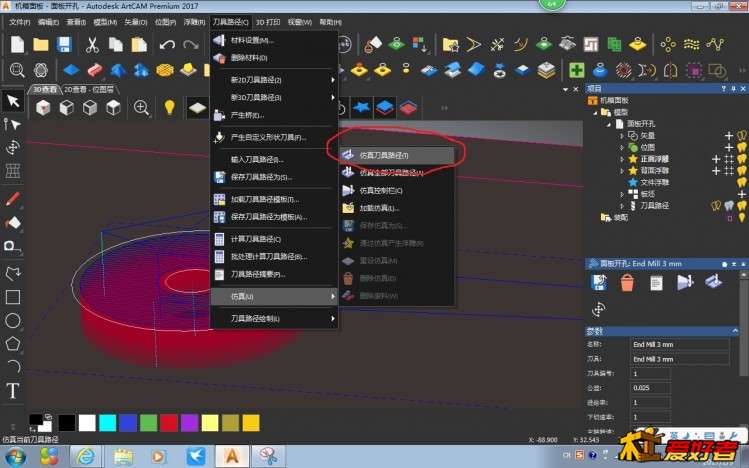The image size is (749, 468).
Task: Click the New Model file icon
Action: [17, 44]
